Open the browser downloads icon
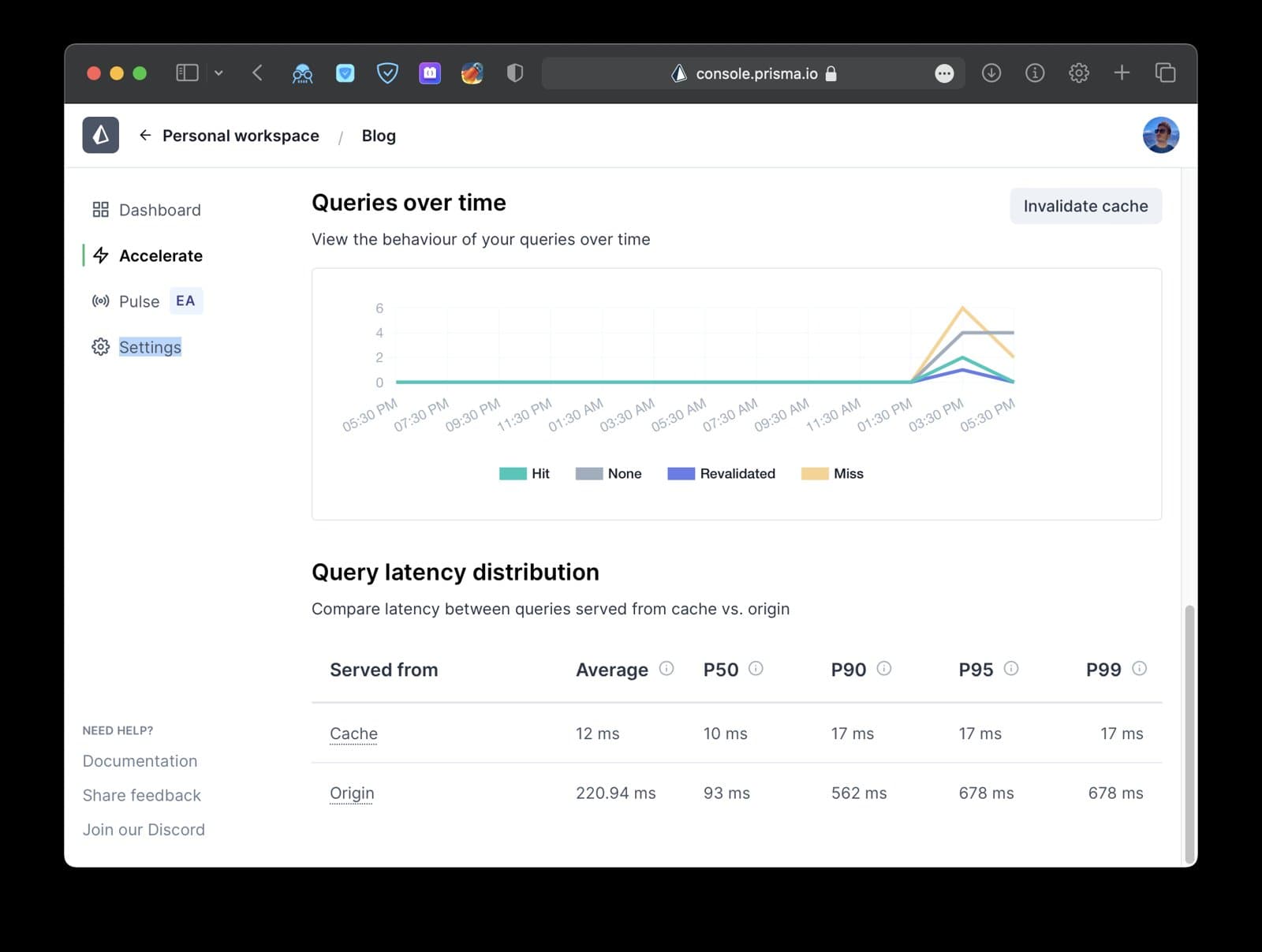Screen dimensions: 1262x952 pos(991,73)
